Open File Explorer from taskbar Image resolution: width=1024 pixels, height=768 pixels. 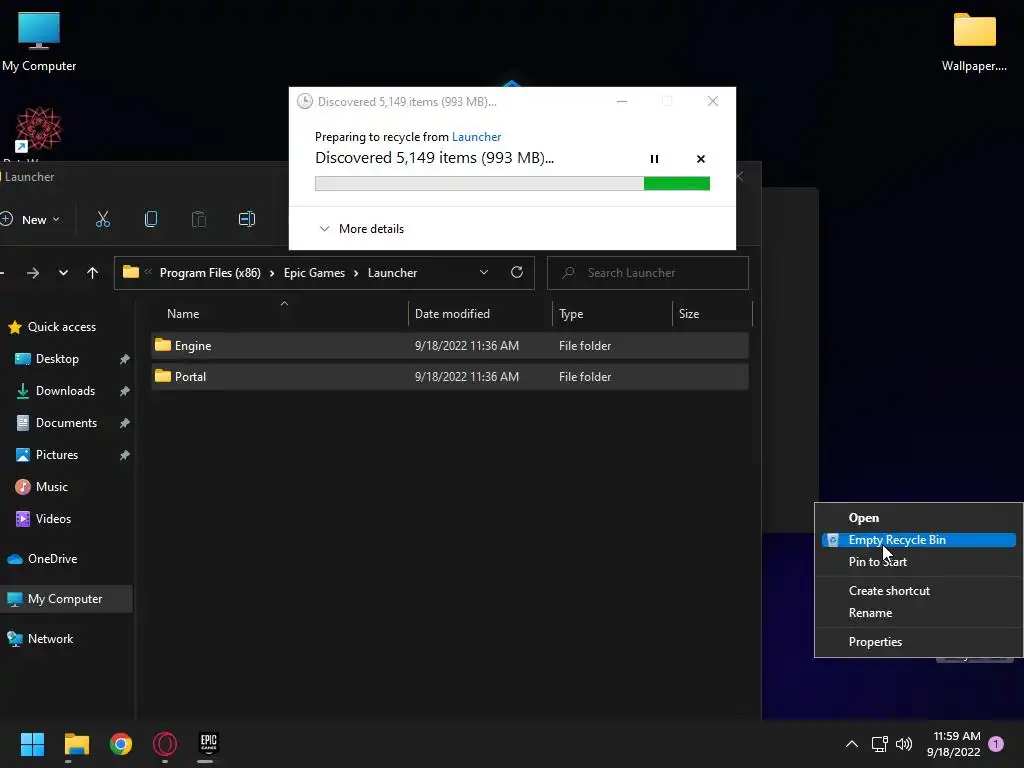click(77, 744)
